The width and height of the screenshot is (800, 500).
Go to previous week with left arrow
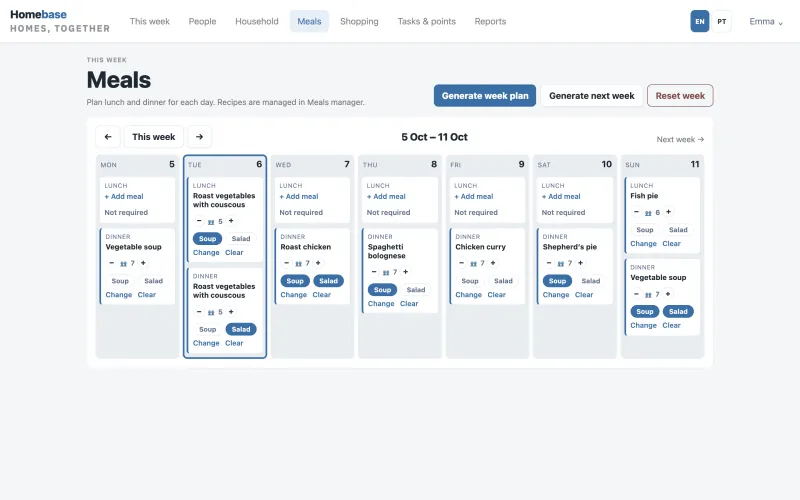108,137
